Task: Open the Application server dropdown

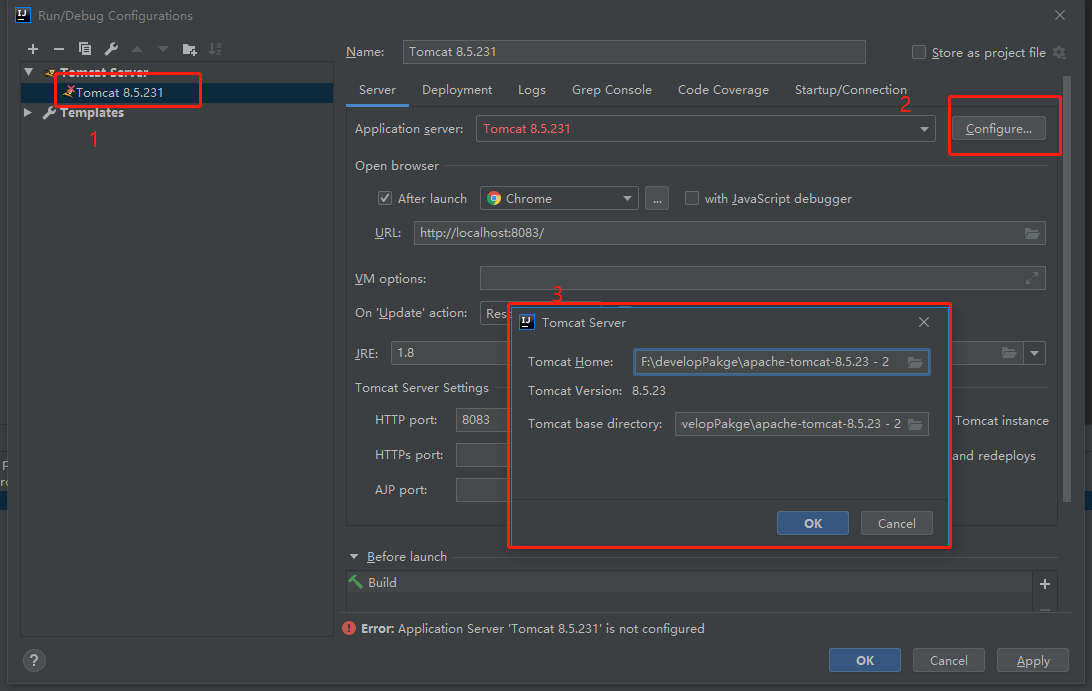Action: [x=924, y=129]
